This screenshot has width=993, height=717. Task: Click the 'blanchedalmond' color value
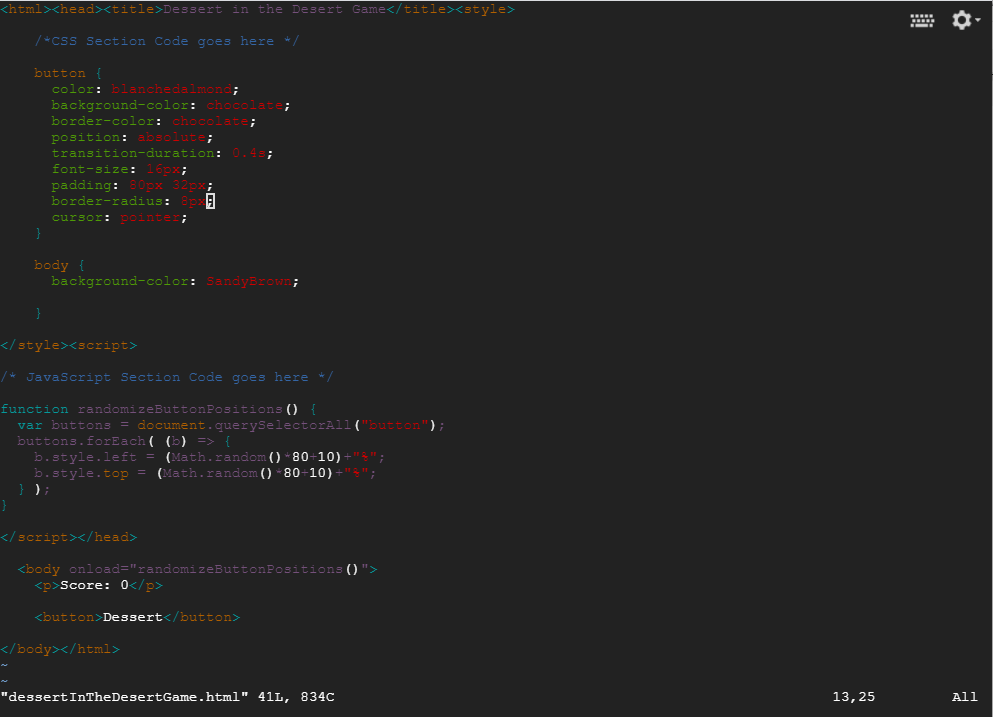172,89
